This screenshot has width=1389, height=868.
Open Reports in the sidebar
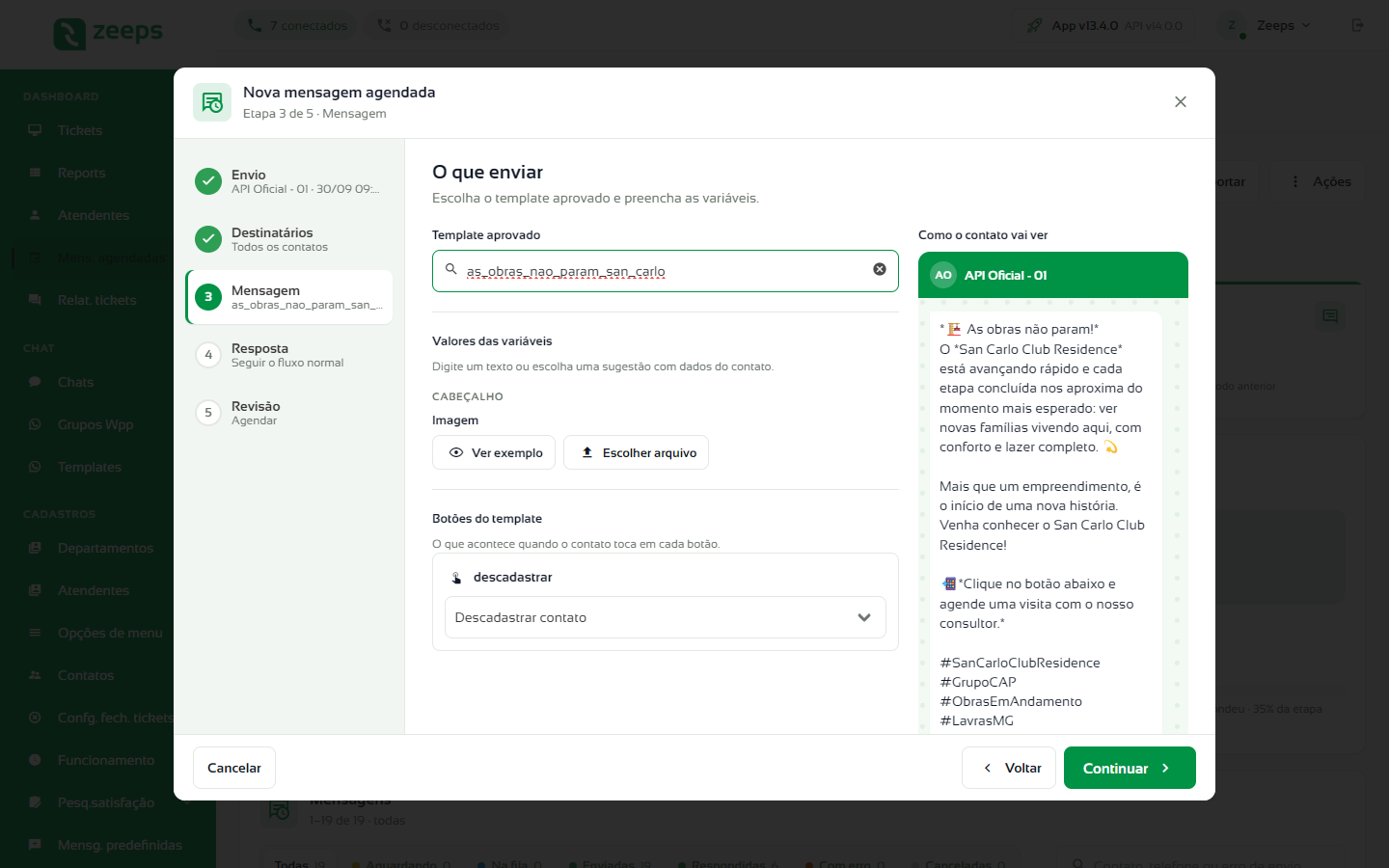pos(81,173)
